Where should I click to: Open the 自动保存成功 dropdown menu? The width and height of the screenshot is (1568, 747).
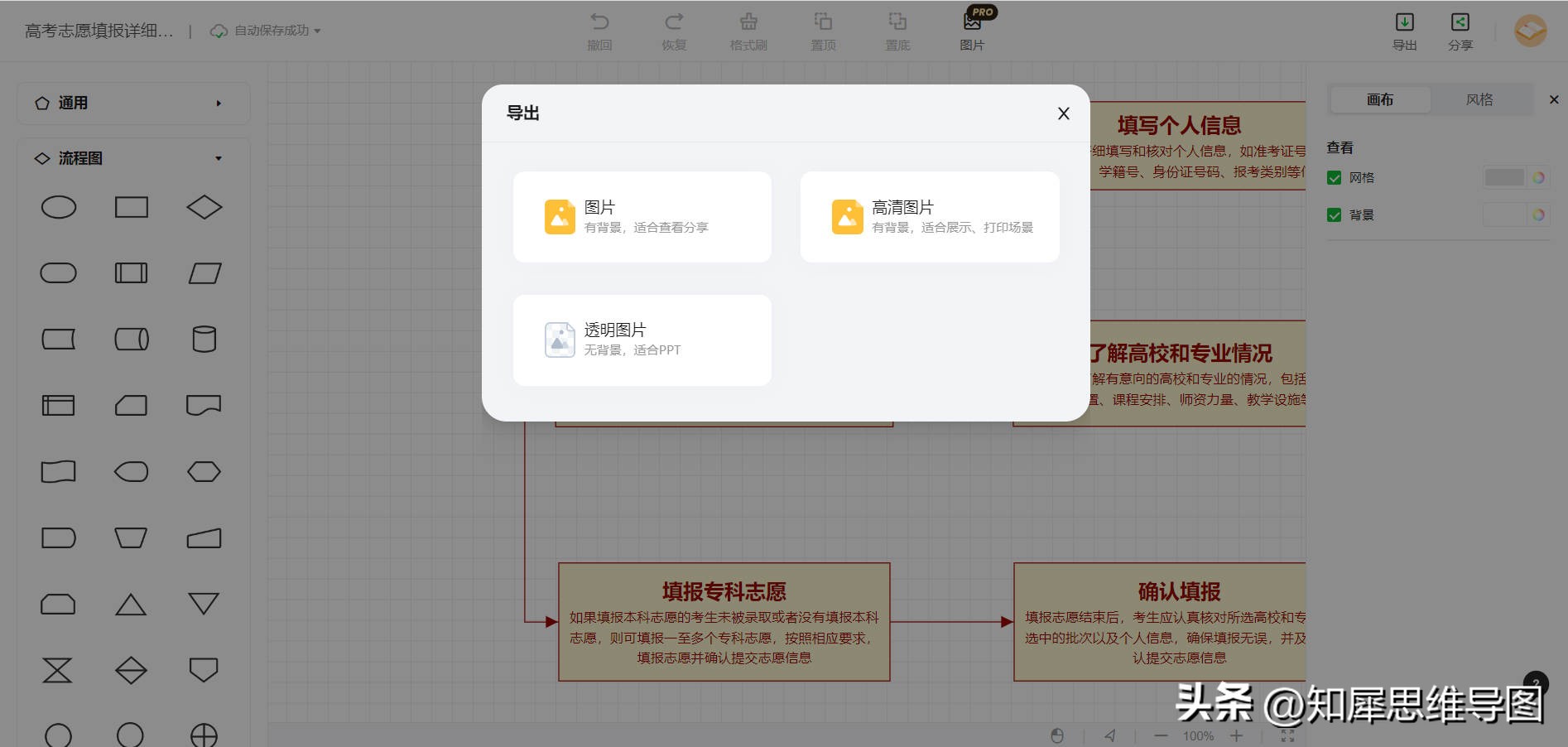pyautogui.click(x=317, y=30)
